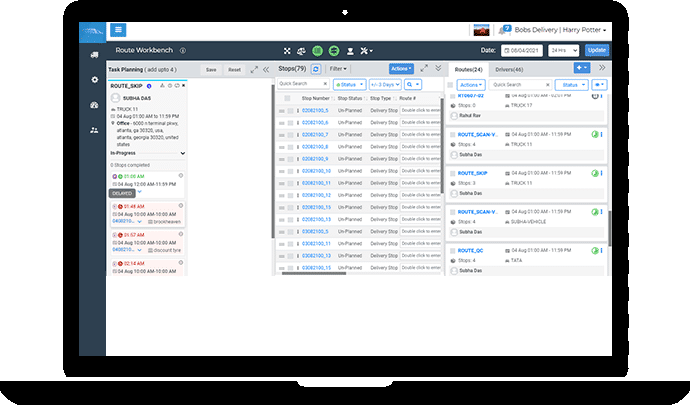
Task: Switch to the Routes(24) tab
Action: pos(468,69)
